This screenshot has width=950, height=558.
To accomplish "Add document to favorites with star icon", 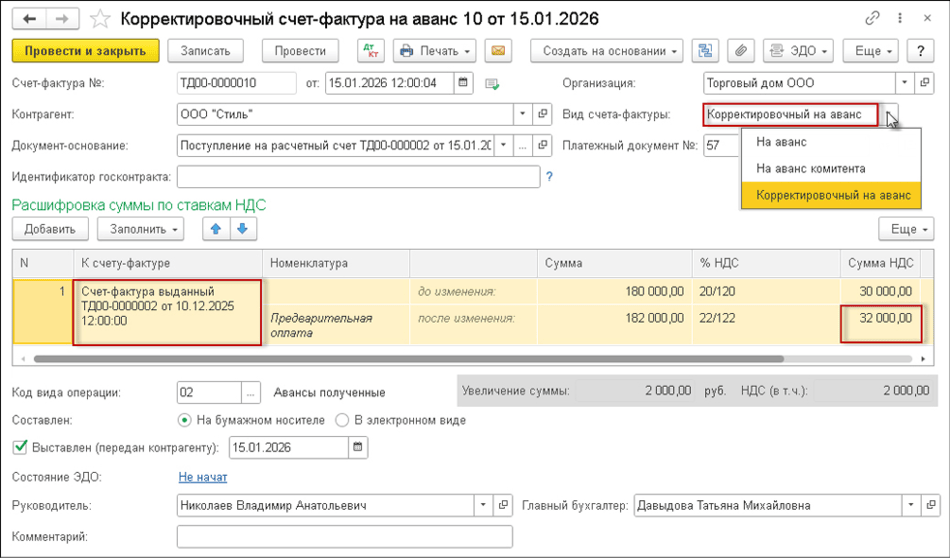I will 100,18.
